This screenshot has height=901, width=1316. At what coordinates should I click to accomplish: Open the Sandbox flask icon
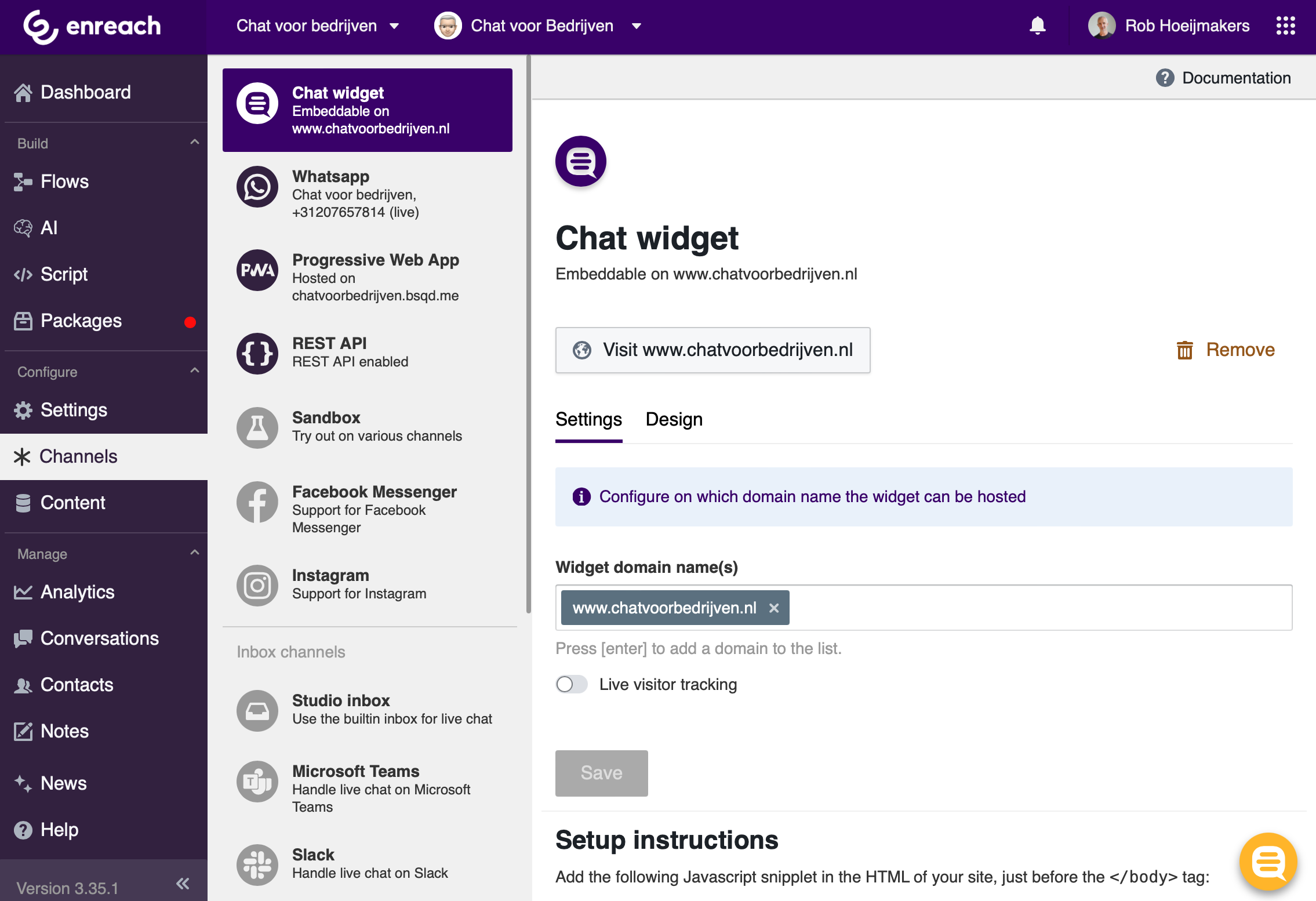click(257, 427)
